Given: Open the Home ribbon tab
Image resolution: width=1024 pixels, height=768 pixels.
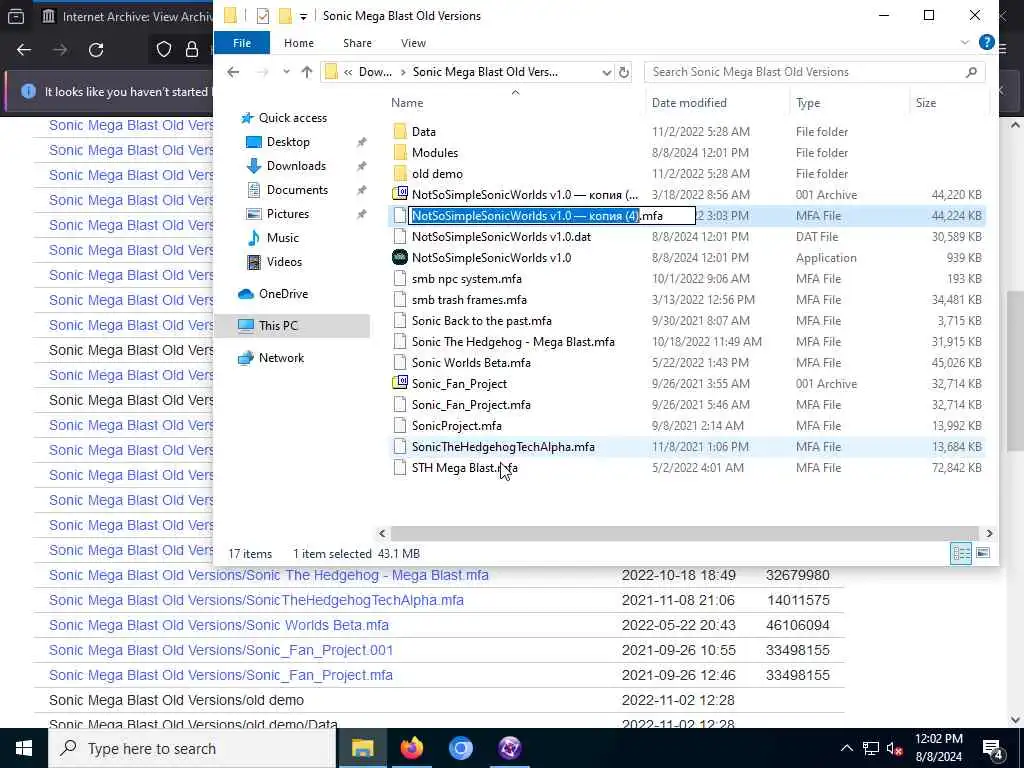Looking at the screenshot, I should pyautogui.click(x=298, y=42).
